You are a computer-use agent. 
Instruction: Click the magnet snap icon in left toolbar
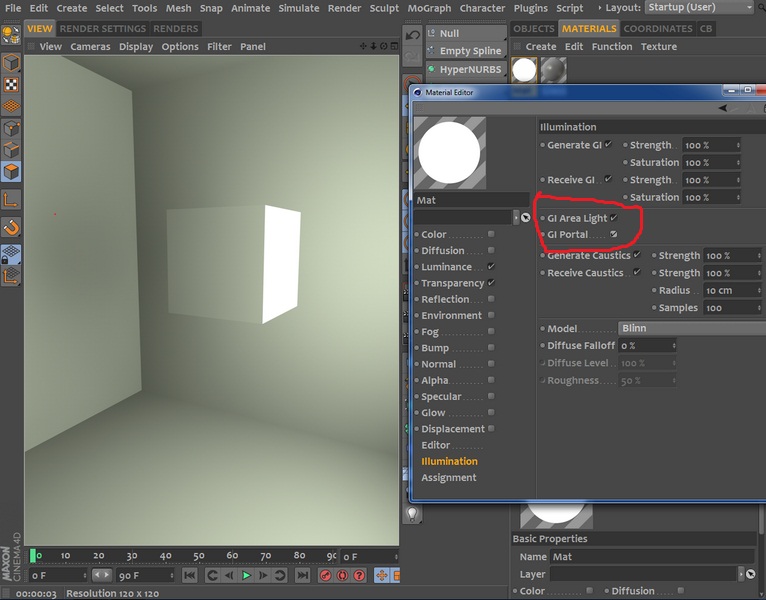(x=11, y=227)
